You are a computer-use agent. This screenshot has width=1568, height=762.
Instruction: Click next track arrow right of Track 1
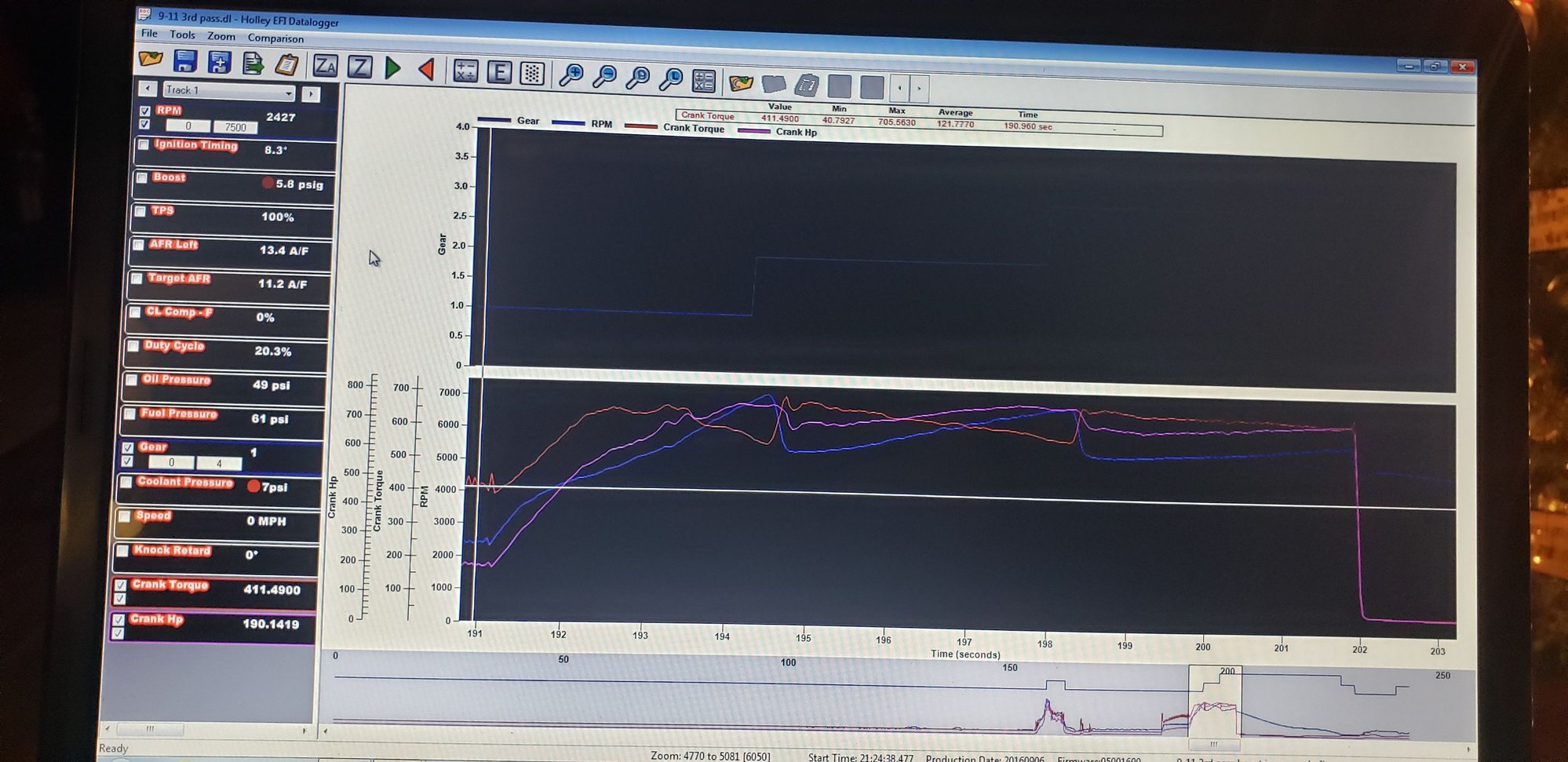click(x=311, y=94)
